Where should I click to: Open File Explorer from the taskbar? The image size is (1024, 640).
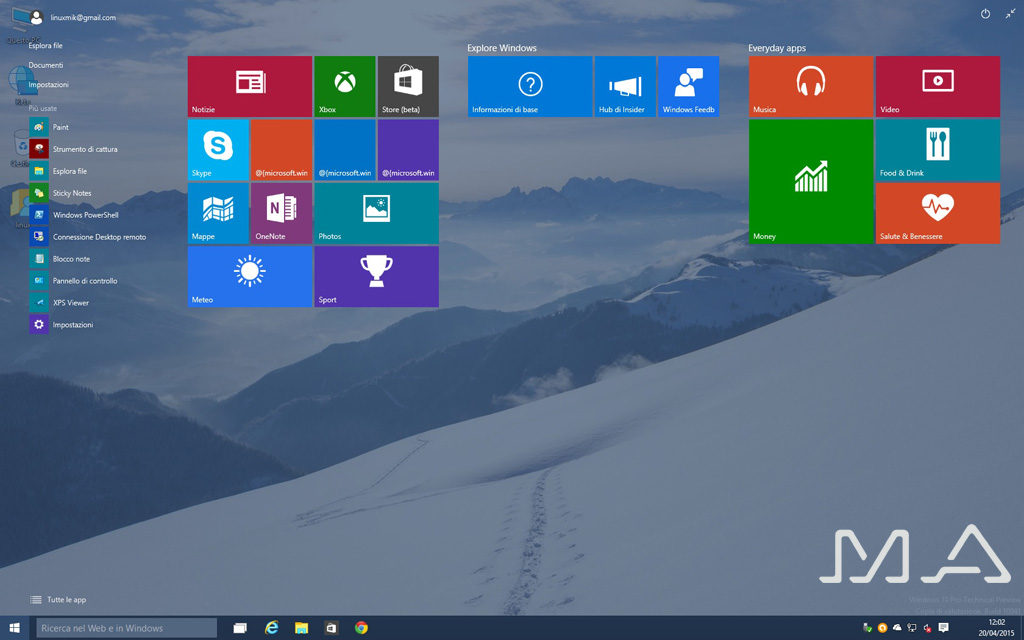(301, 628)
